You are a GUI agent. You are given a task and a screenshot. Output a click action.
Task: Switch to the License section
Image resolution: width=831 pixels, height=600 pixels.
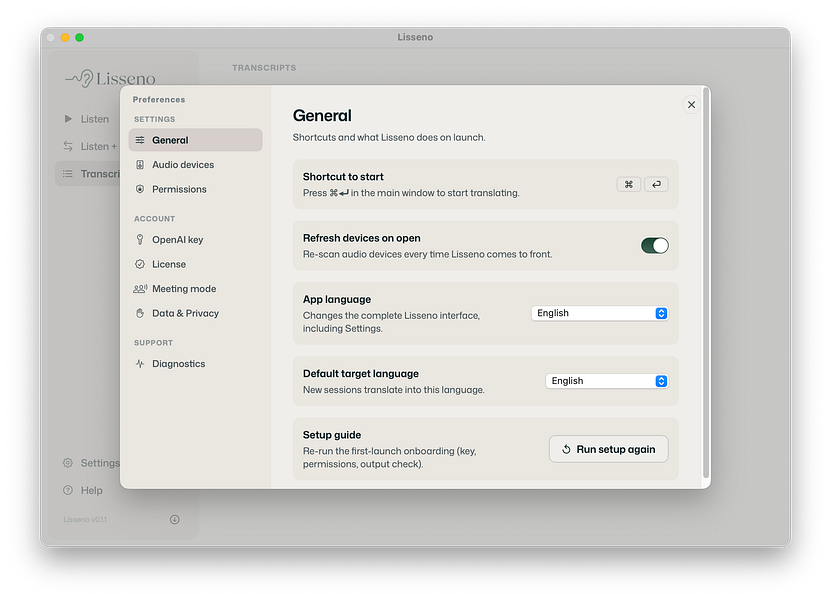tap(196, 264)
